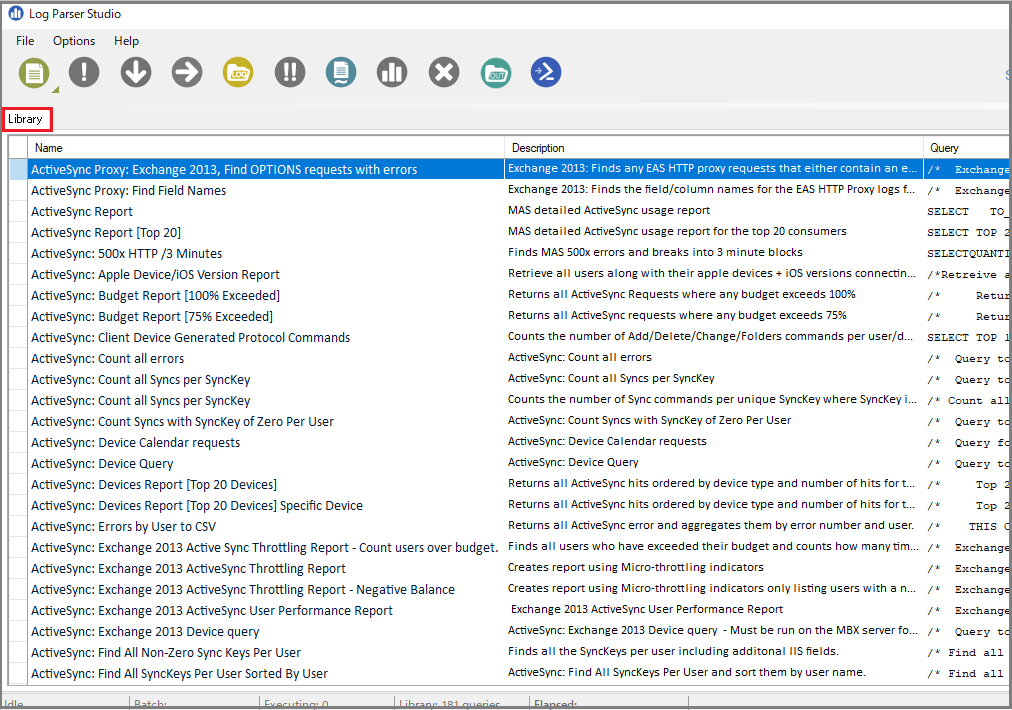Create a new query with the document icon
Screen dimensions: 1012x710
tap(34, 72)
